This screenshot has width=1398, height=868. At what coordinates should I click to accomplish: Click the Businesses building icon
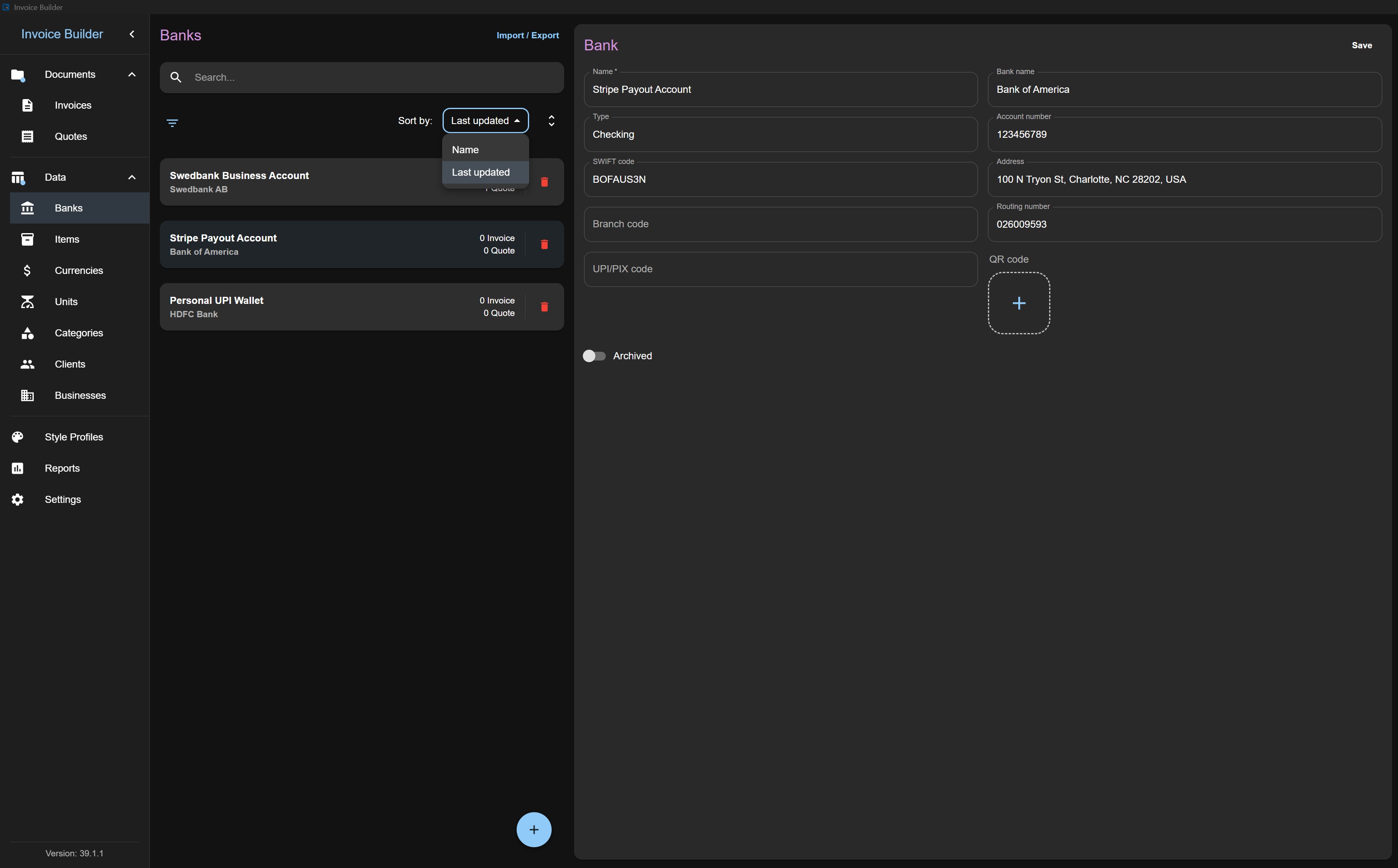point(27,395)
